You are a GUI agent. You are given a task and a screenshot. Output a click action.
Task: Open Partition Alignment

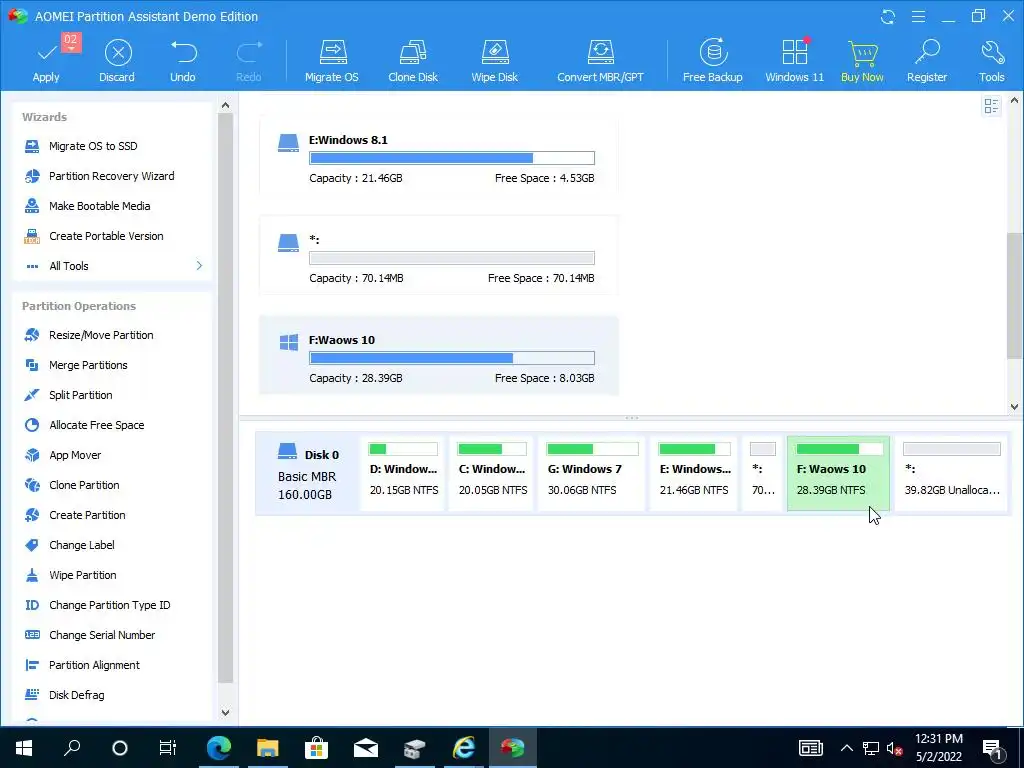(94, 665)
